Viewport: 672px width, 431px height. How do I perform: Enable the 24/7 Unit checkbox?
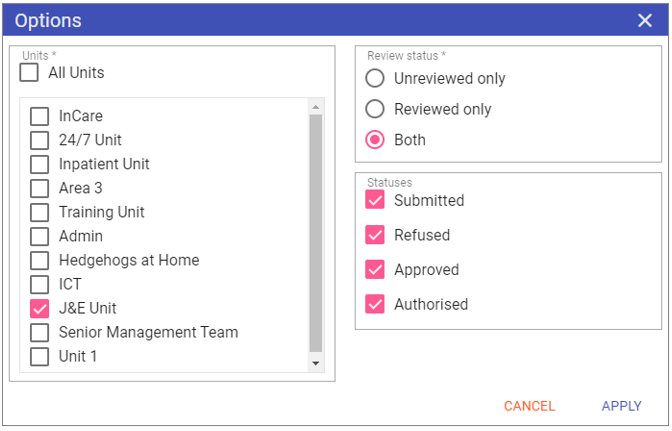pyautogui.click(x=39, y=140)
